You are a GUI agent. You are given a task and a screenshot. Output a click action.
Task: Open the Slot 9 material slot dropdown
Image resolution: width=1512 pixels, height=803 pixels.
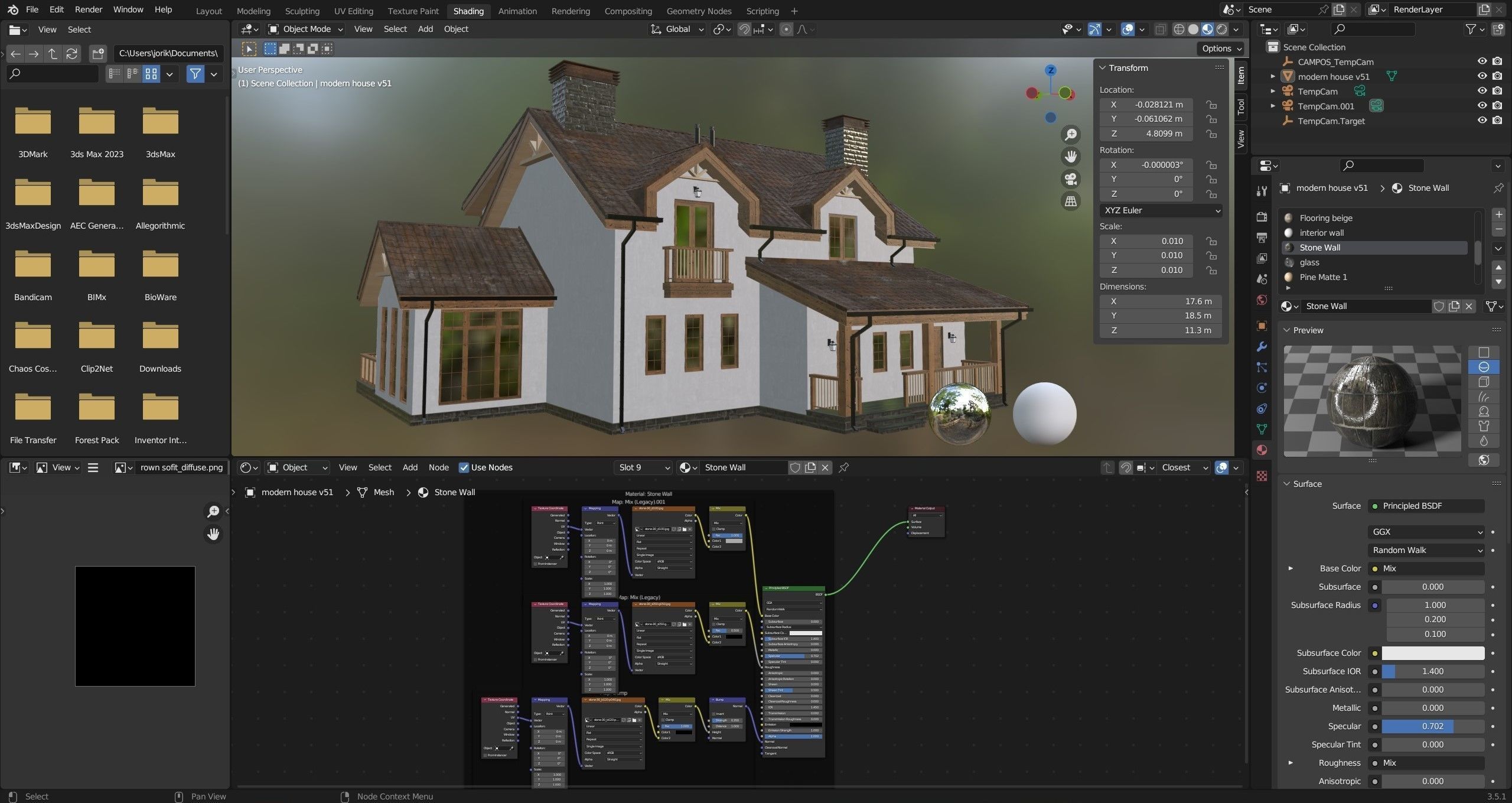click(x=644, y=467)
